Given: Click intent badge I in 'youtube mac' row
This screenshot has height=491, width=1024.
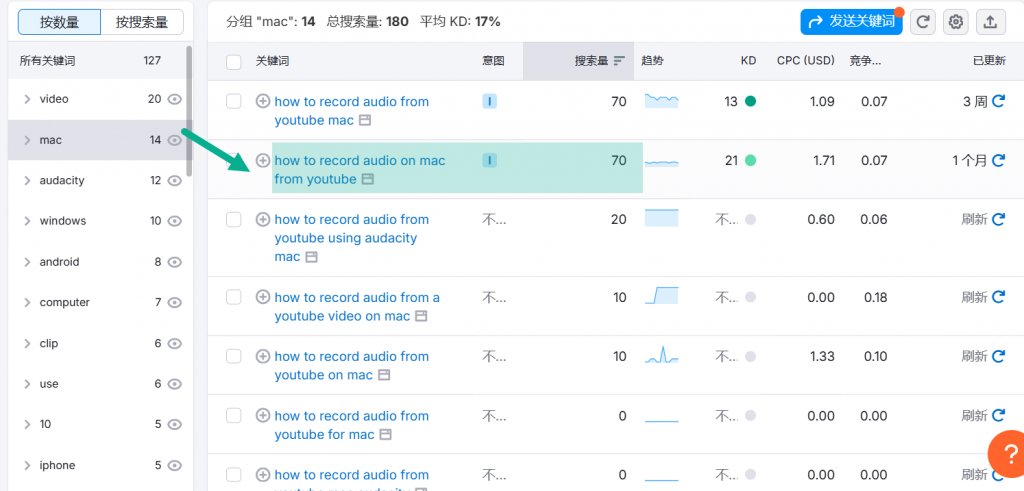Looking at the screenshot, I should 490,101.
